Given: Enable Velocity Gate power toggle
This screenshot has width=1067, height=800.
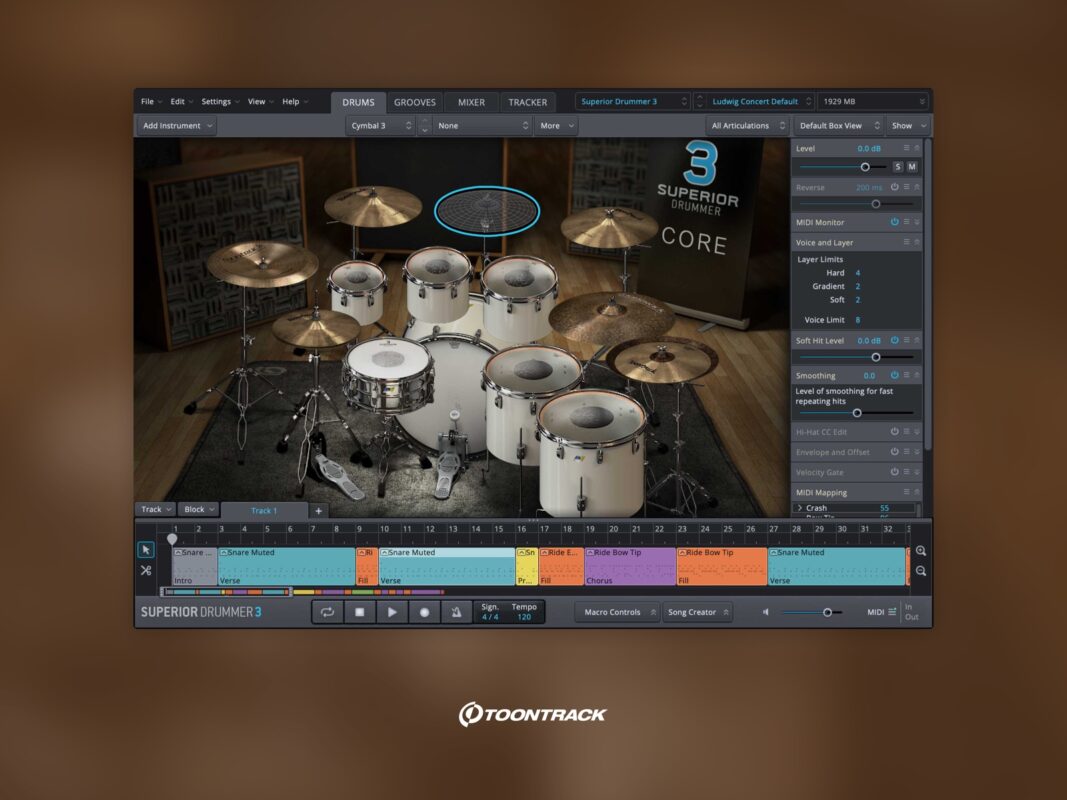Looking at the screenshot, I should 894,471.
